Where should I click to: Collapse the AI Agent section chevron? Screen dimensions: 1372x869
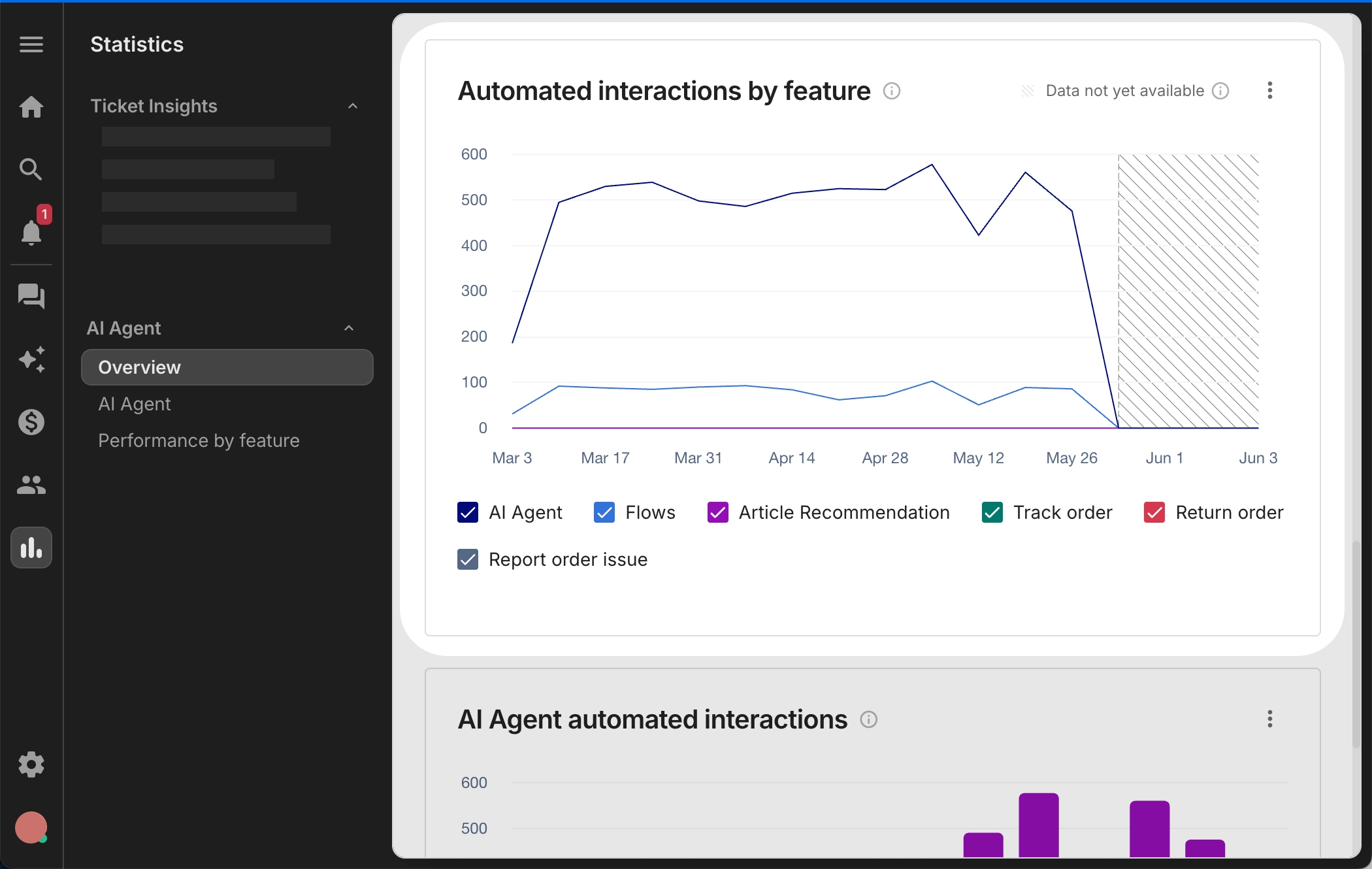click(x=349, y=328)
